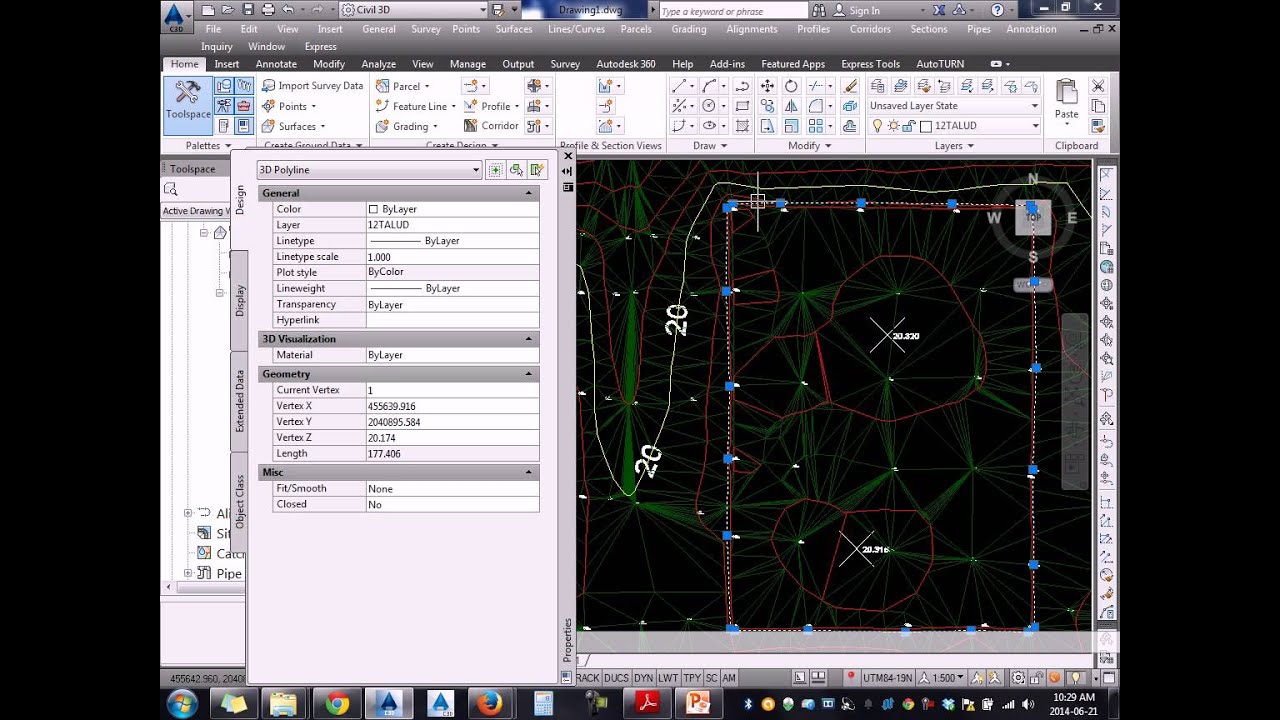Viewport: 1280px width, 720px height.
Task: Launch Chrome from the Windows taskbar
Action: pyautogui.click(x=337, y=704)
